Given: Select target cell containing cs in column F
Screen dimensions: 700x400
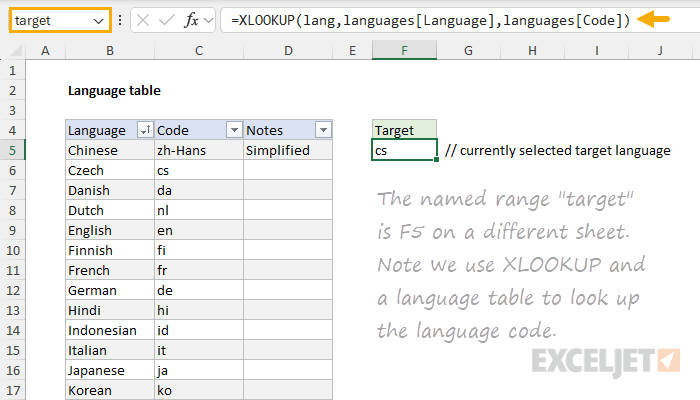Looking at the screenshot, I should tap(404, 150).
